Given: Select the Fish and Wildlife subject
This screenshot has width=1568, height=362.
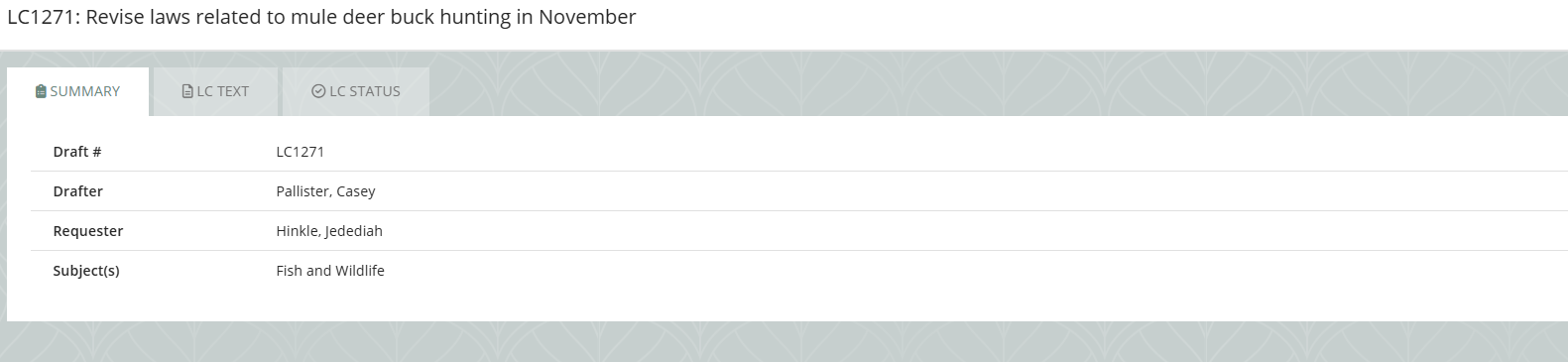Looking at the screenshot, I should point(330,271).
